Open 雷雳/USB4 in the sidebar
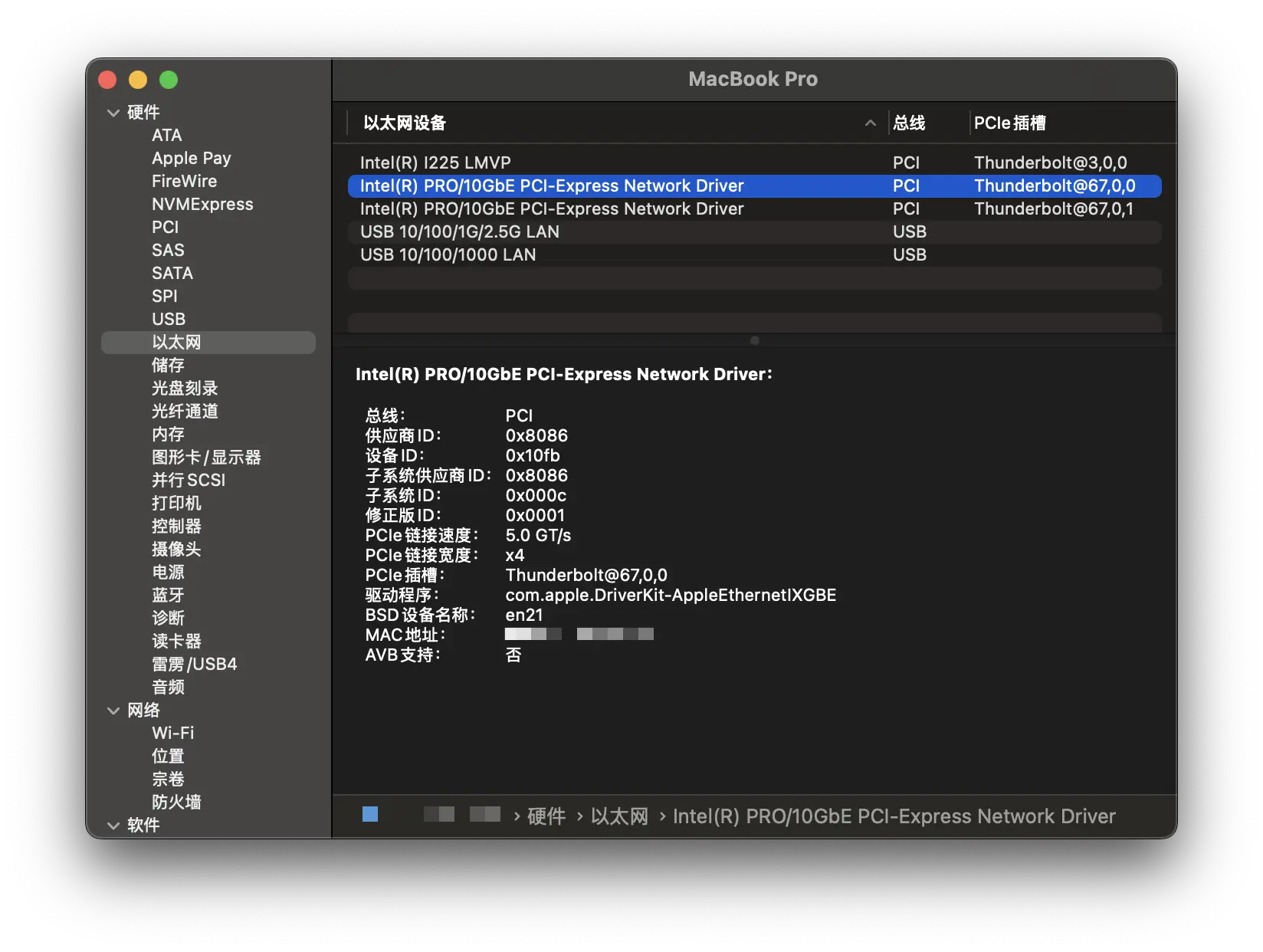This screenshot has width=1263, height=952. 194,664
